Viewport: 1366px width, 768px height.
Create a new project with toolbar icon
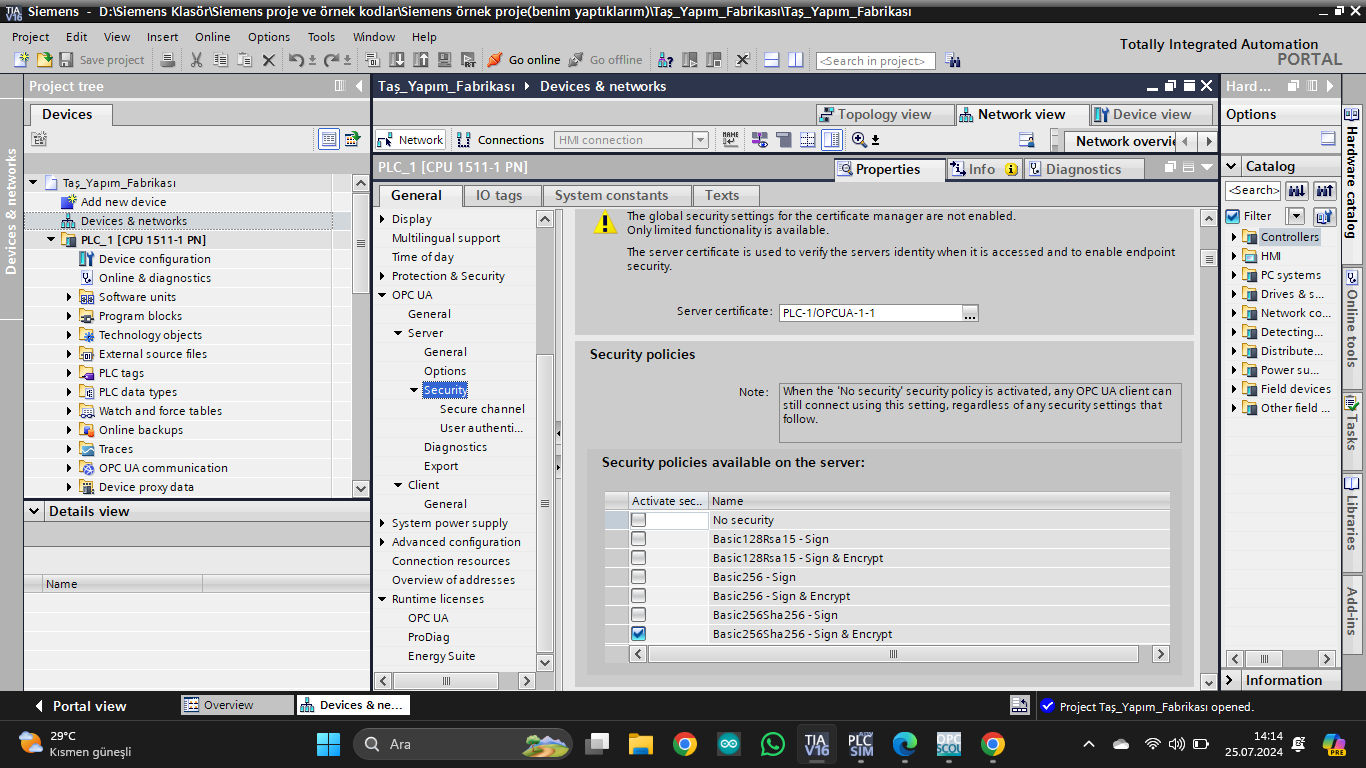21,60
